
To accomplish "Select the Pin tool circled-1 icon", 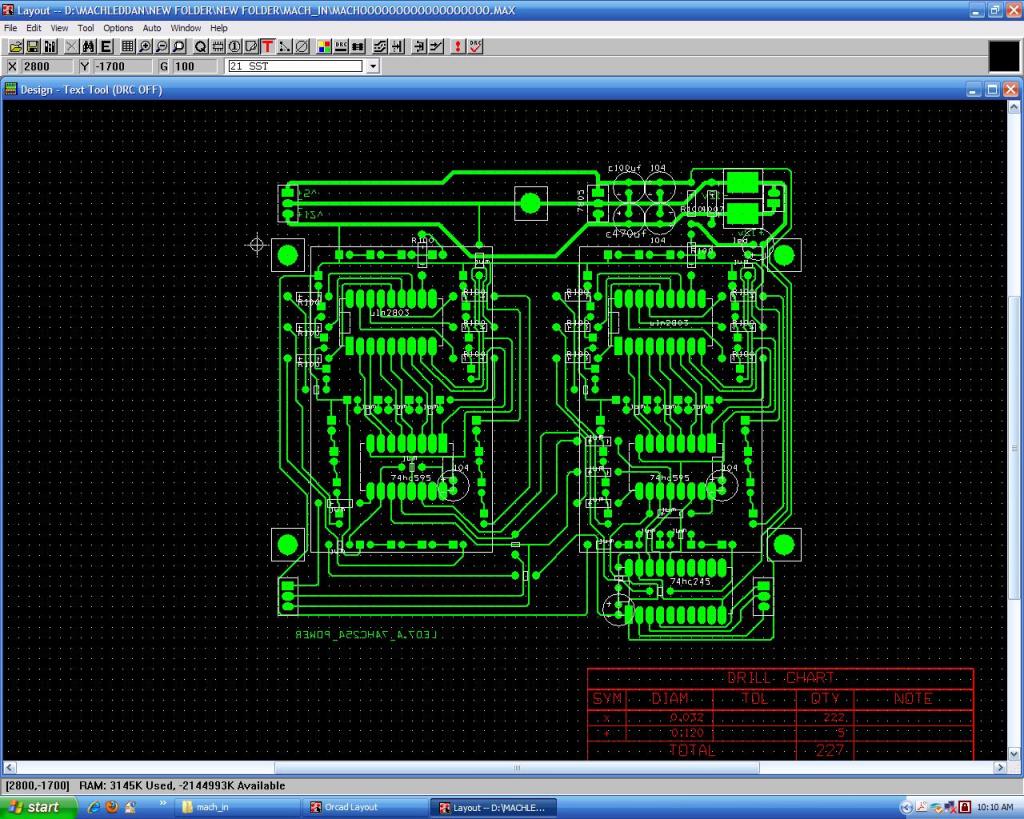I will [x=234, y=46].
